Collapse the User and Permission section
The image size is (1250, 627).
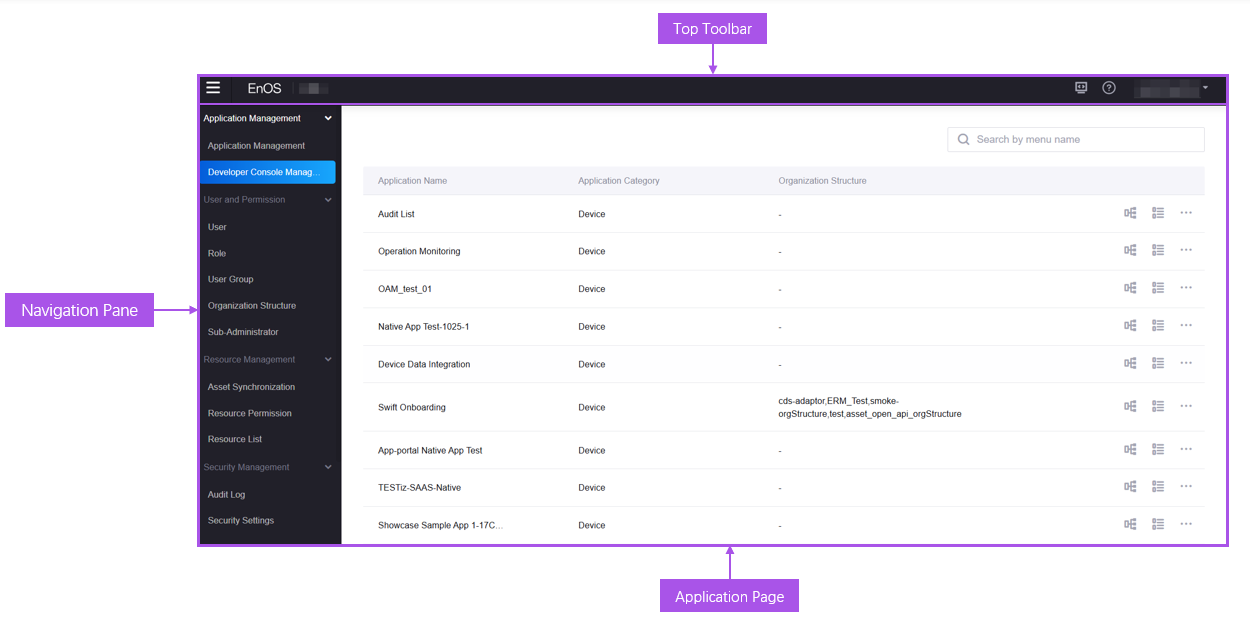tap(328, 200)
